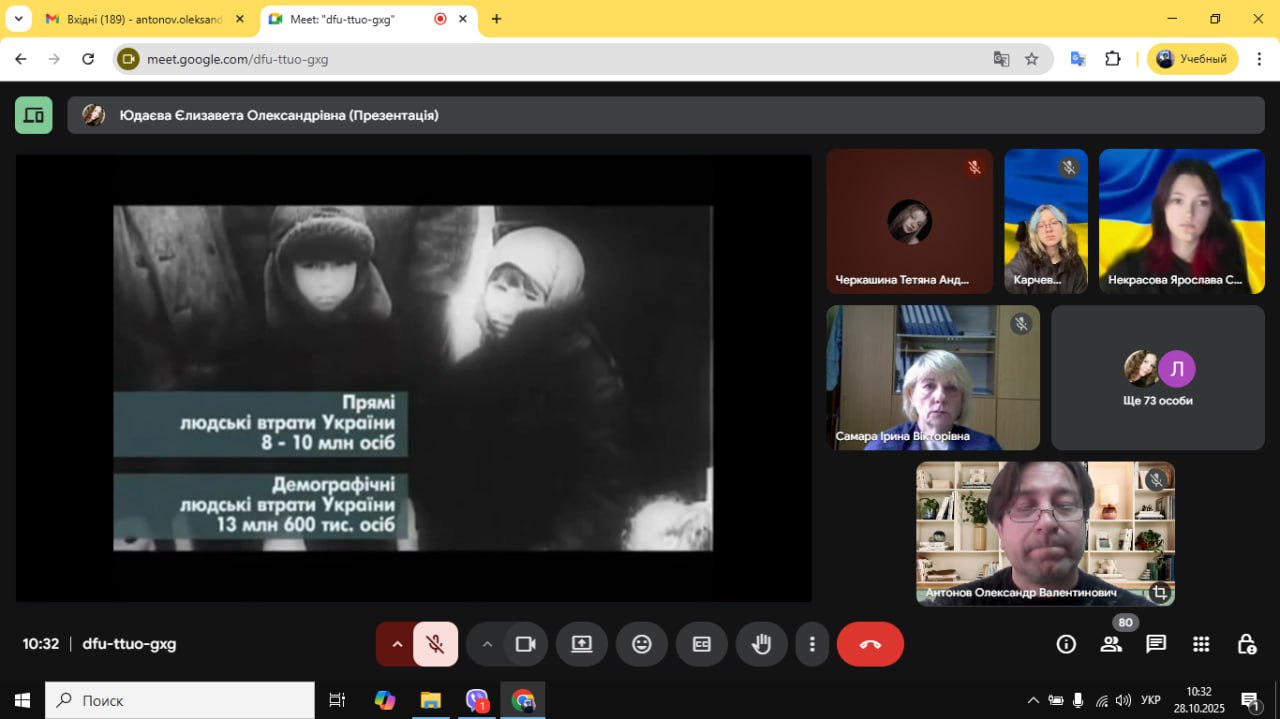1280x719 pixels.
Task: Open activities grid icon
Action: [1201, 644]
